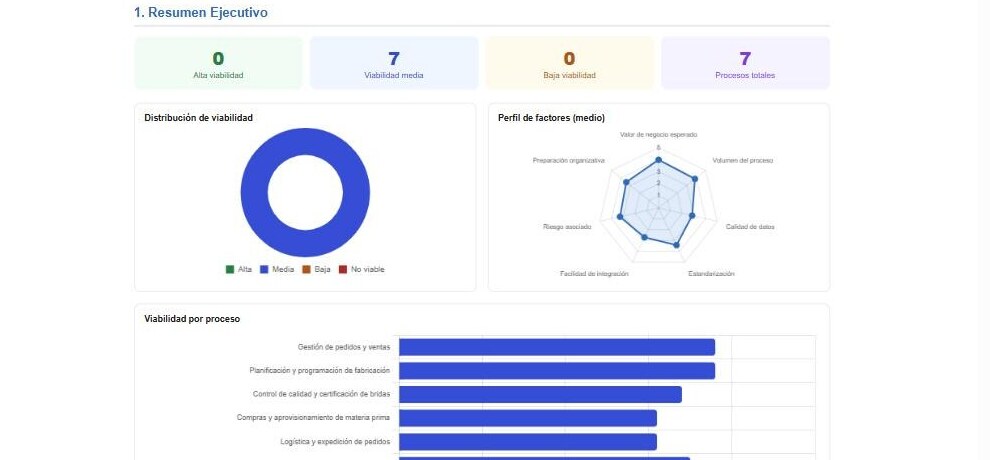Viewport: 990px width, 460px height.
Task: Click the radar point for Estandarización
Action: point(677,245)
